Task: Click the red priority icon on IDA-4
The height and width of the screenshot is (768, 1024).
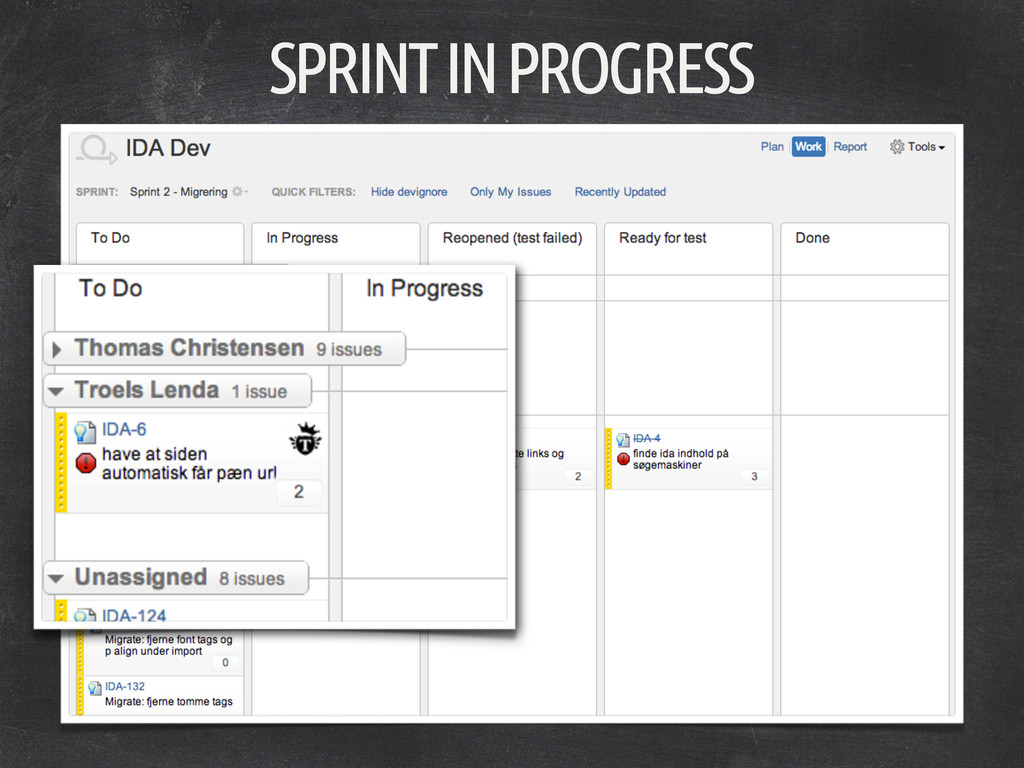Action: tap(623, 459)
